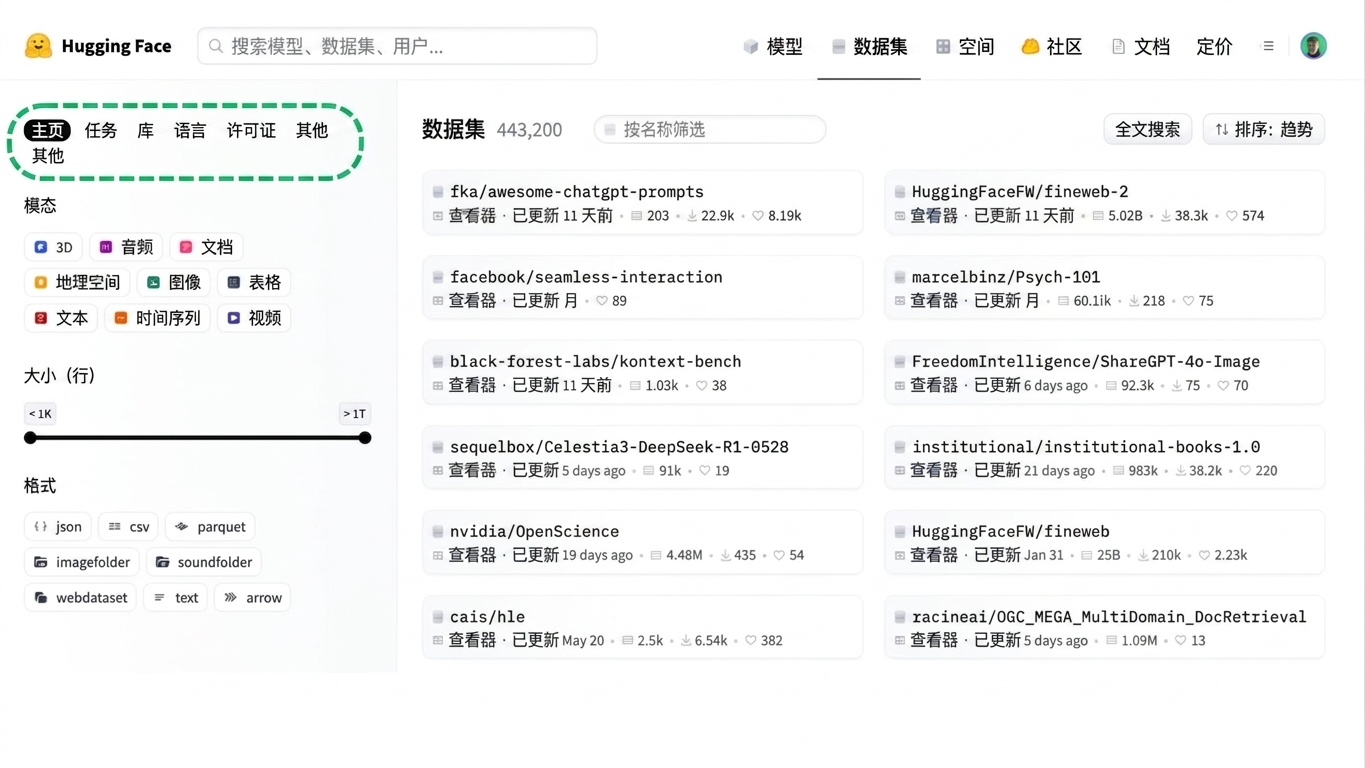The height and width of the screenshot is (768, 1365).
Task: Select the 主页 filter tab
Action: click(x=48, y=130)
